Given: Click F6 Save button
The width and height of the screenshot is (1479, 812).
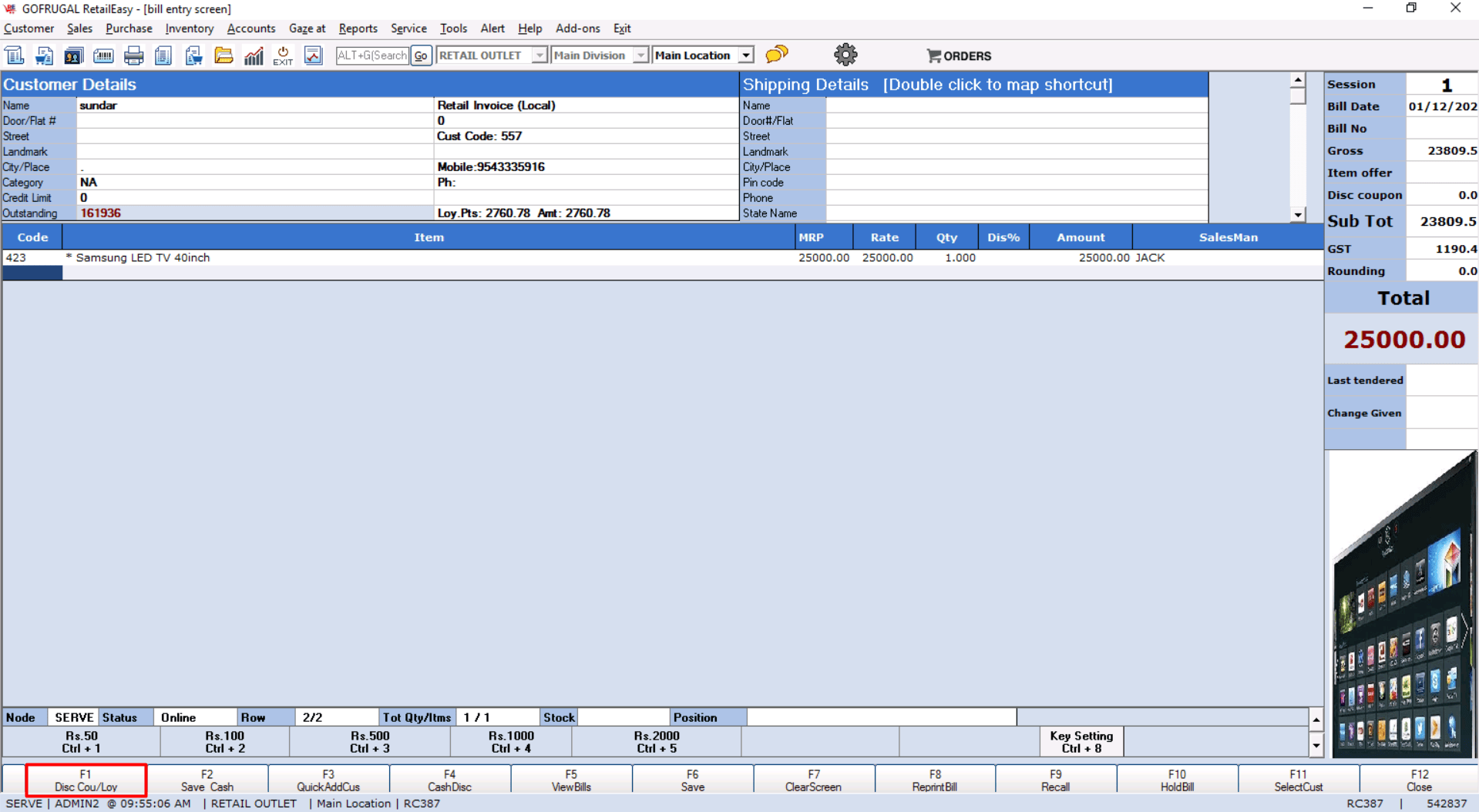Looking at the screenshot, I should tap(693, 780).
